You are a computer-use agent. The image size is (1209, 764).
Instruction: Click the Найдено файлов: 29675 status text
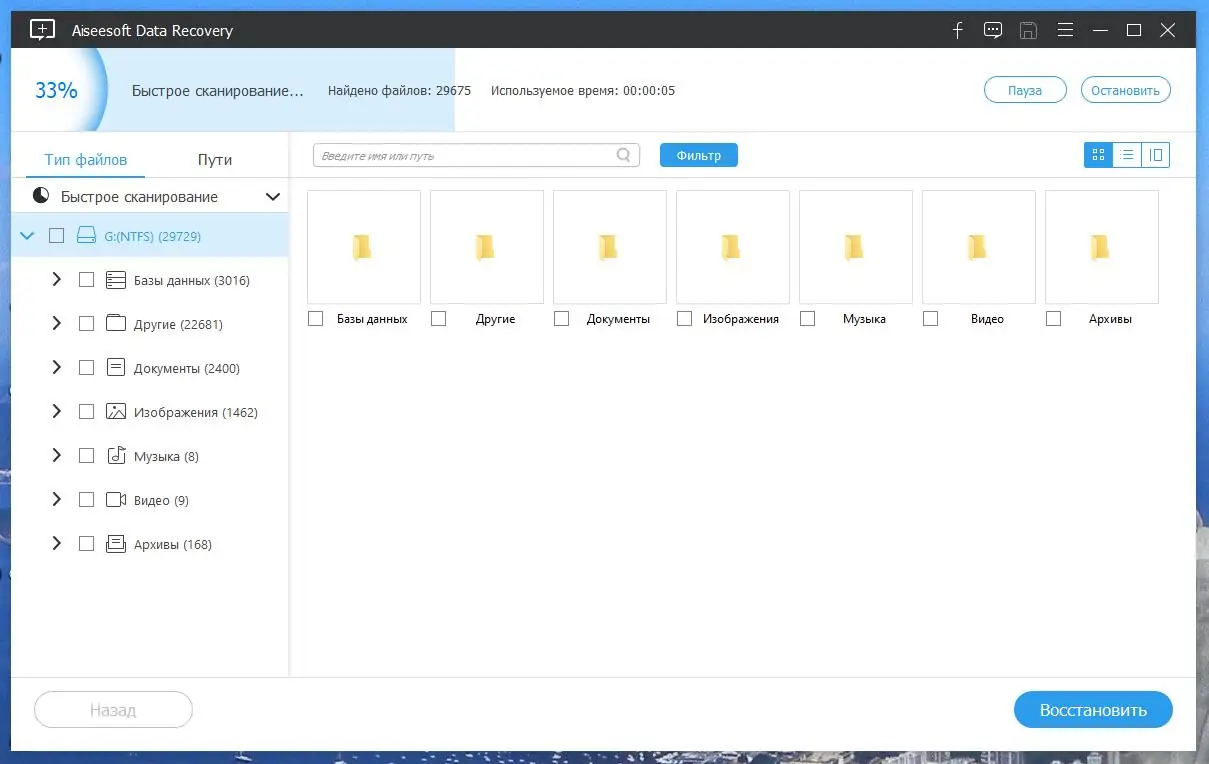click(399, 91)
